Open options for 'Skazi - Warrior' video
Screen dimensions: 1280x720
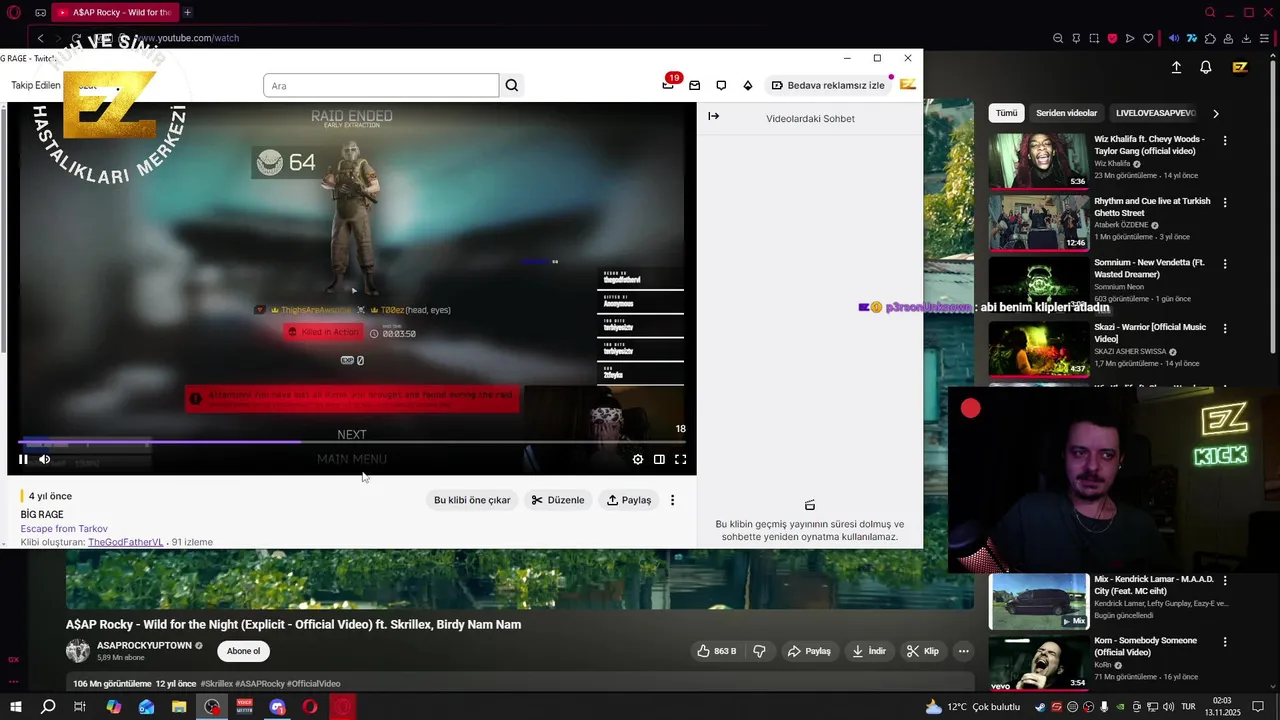[1225, 328]
